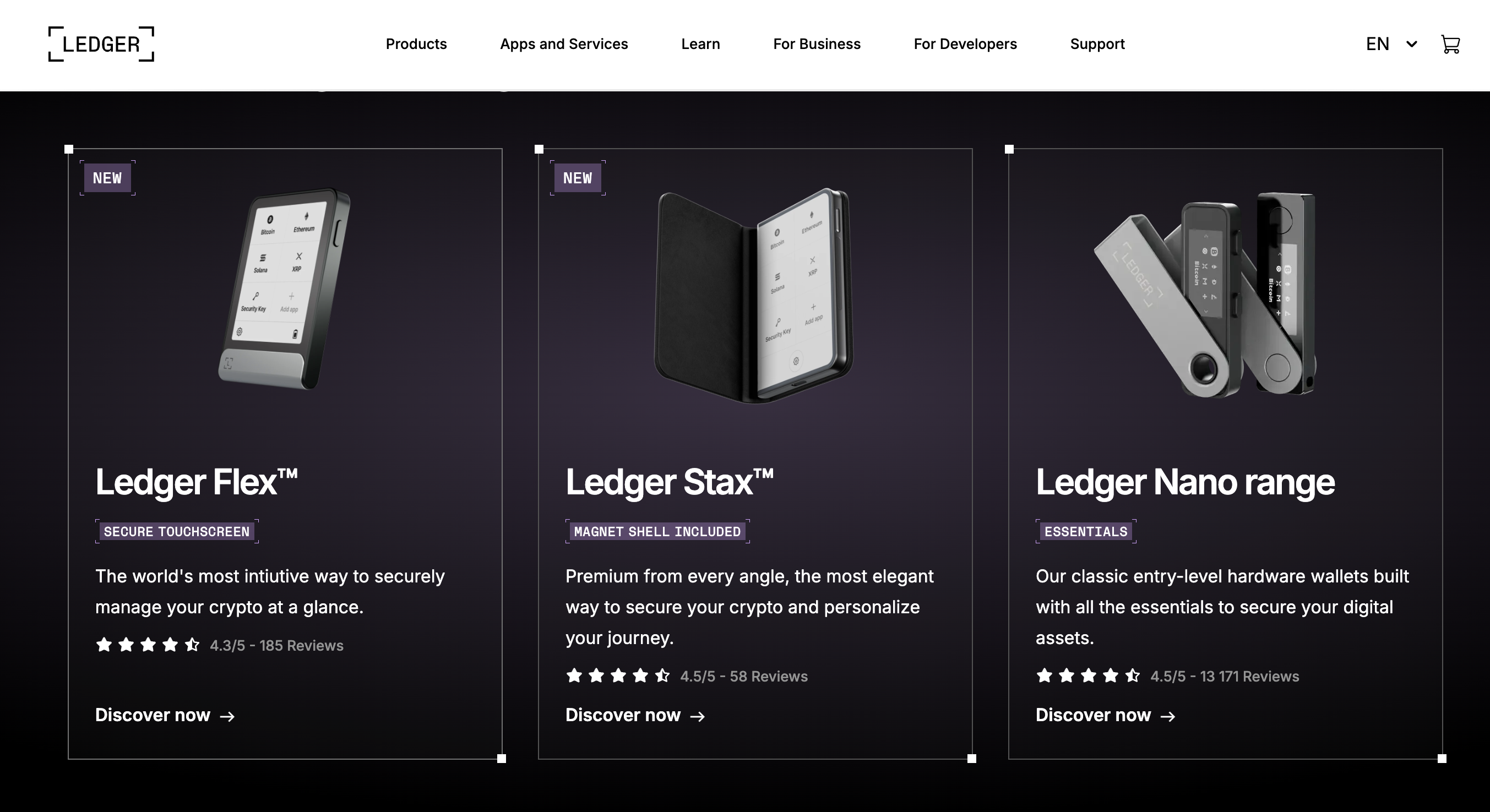The image size is (1490, 812).
Task: Open the shopping cart icon
Action: point(1450,45)
